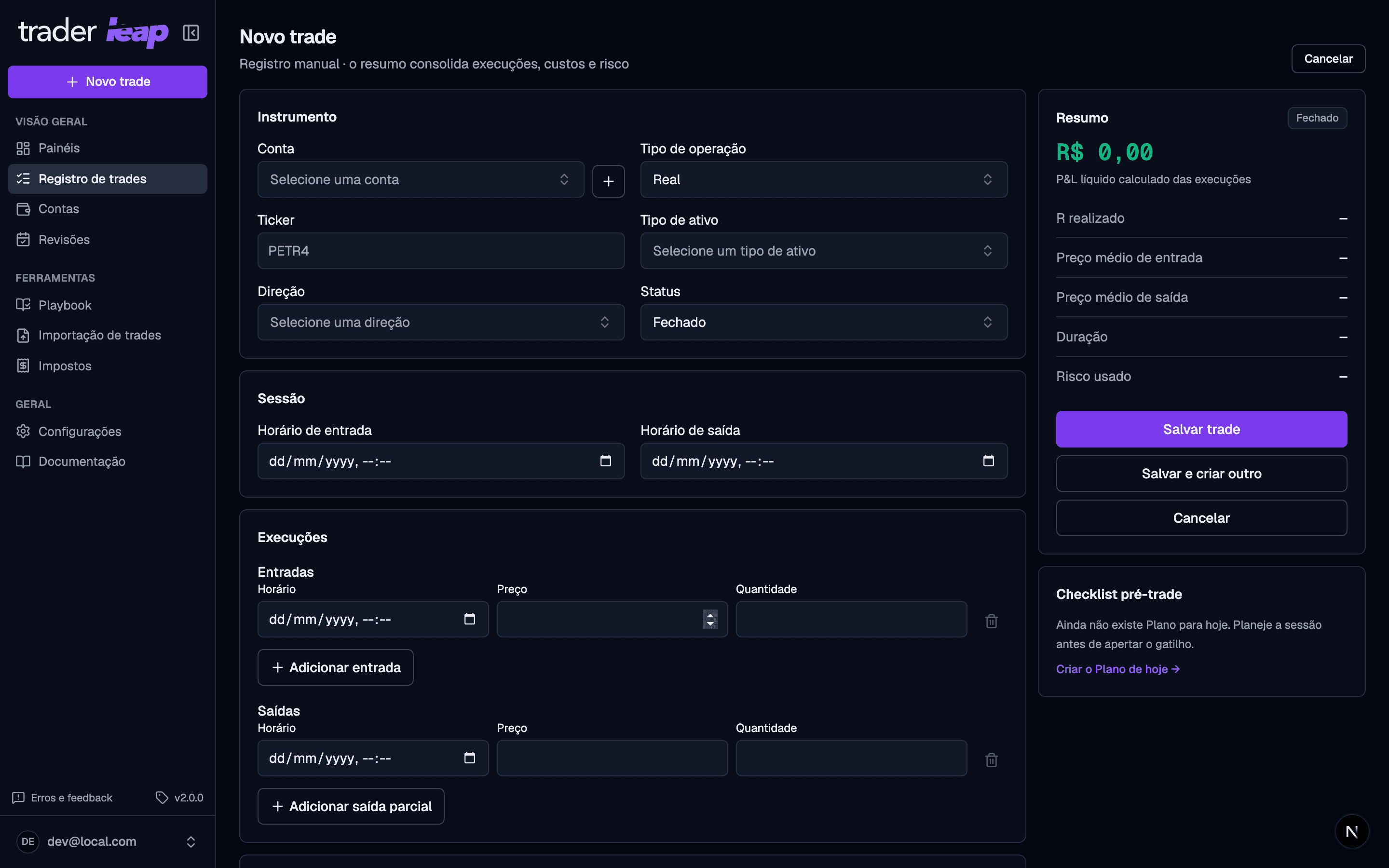
Task: Click the Erros e feedback message icon
Action: tap(18, 798)
